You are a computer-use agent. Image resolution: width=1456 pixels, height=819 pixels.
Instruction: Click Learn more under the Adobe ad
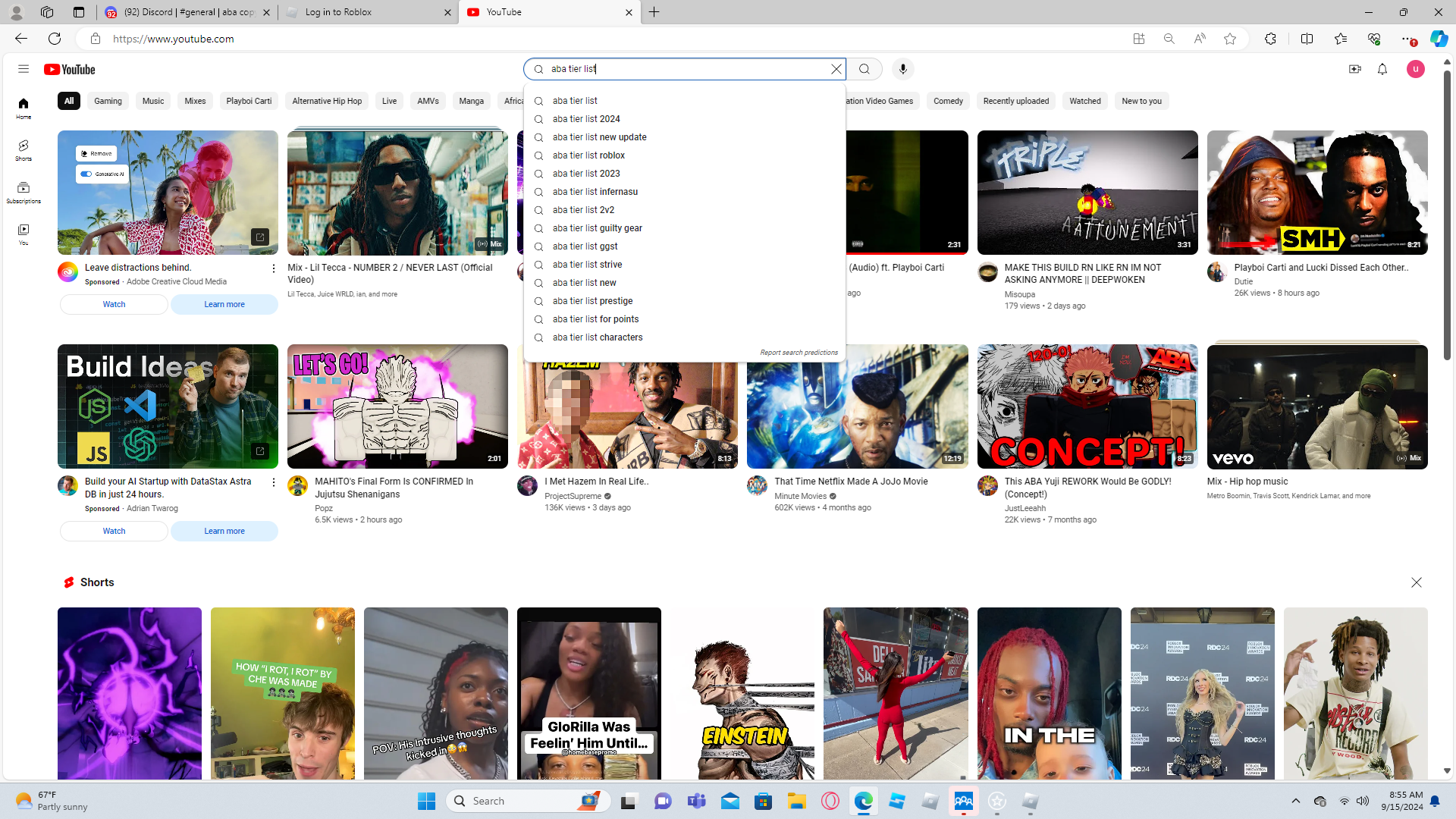[x=224, y=304]
